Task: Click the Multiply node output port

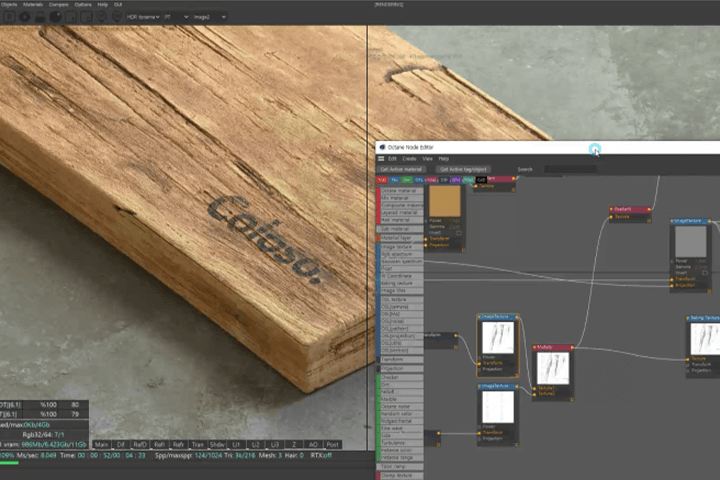Action: click(572, 348)
